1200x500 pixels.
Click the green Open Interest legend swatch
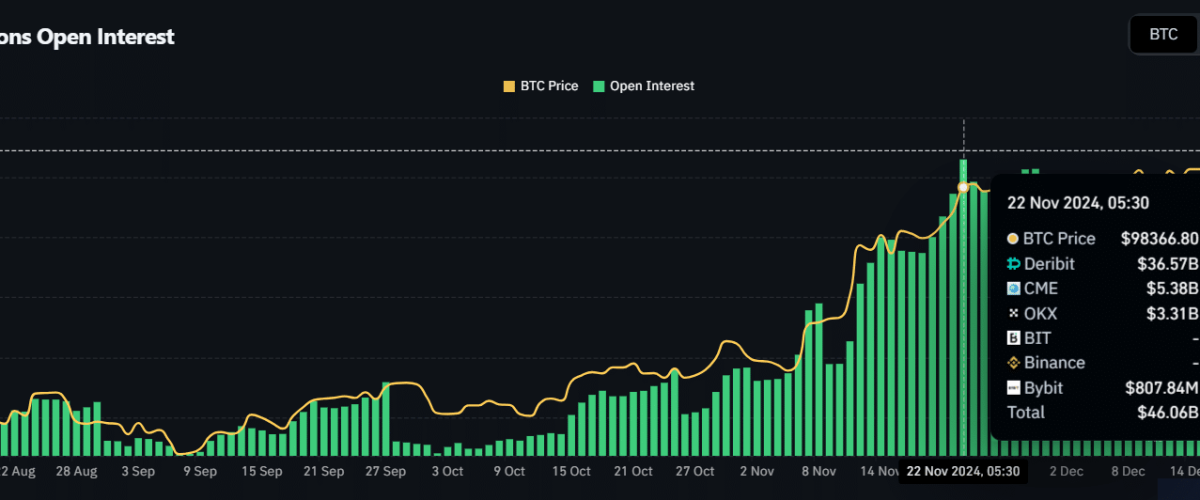tap(599, 86)
